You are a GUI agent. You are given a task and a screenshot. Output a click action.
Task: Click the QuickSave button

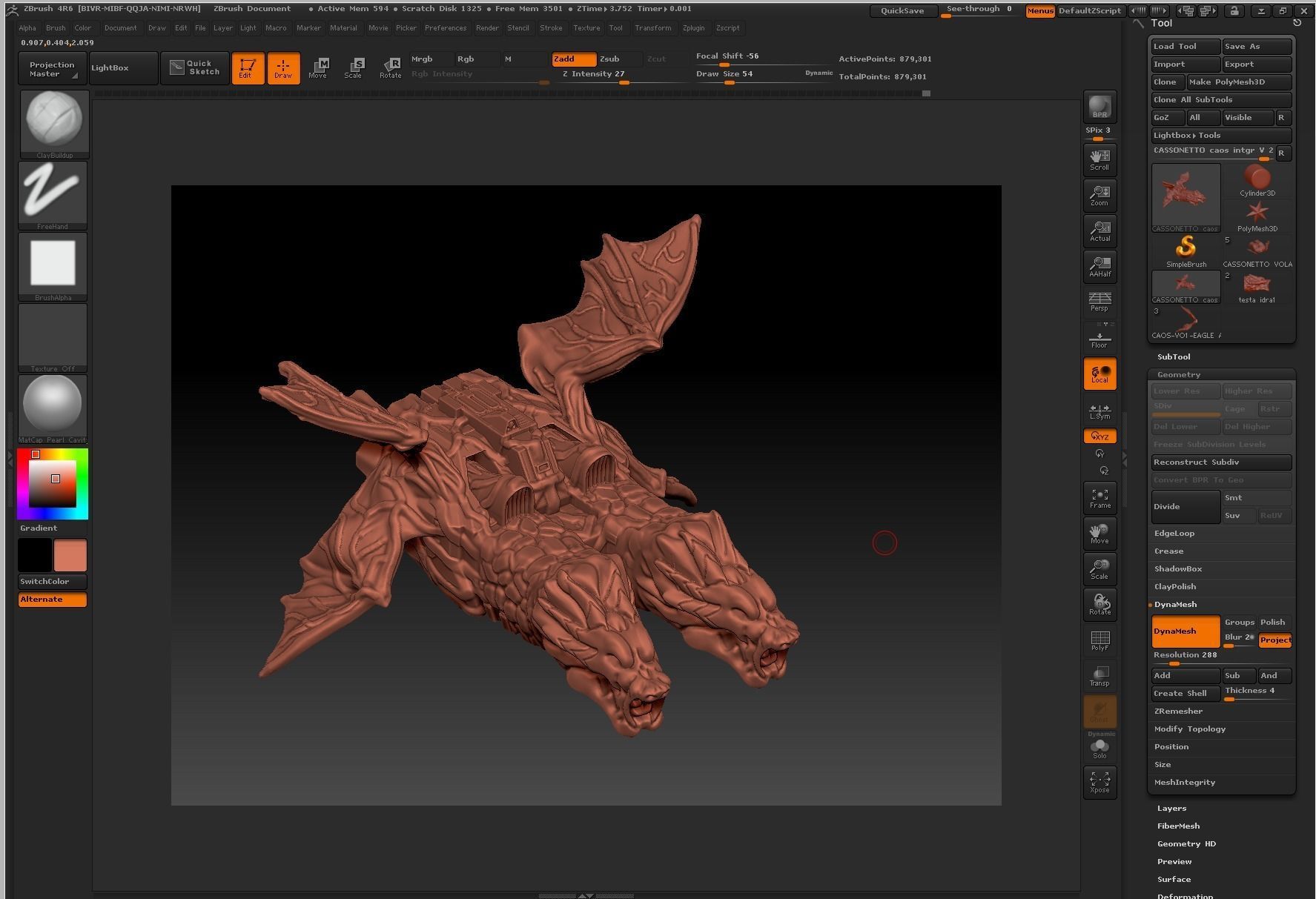902,10
